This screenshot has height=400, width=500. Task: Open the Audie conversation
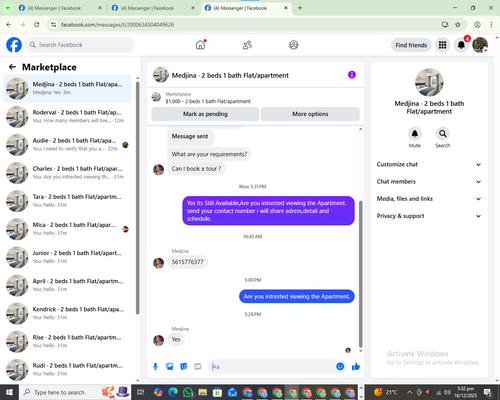(67, 145)
